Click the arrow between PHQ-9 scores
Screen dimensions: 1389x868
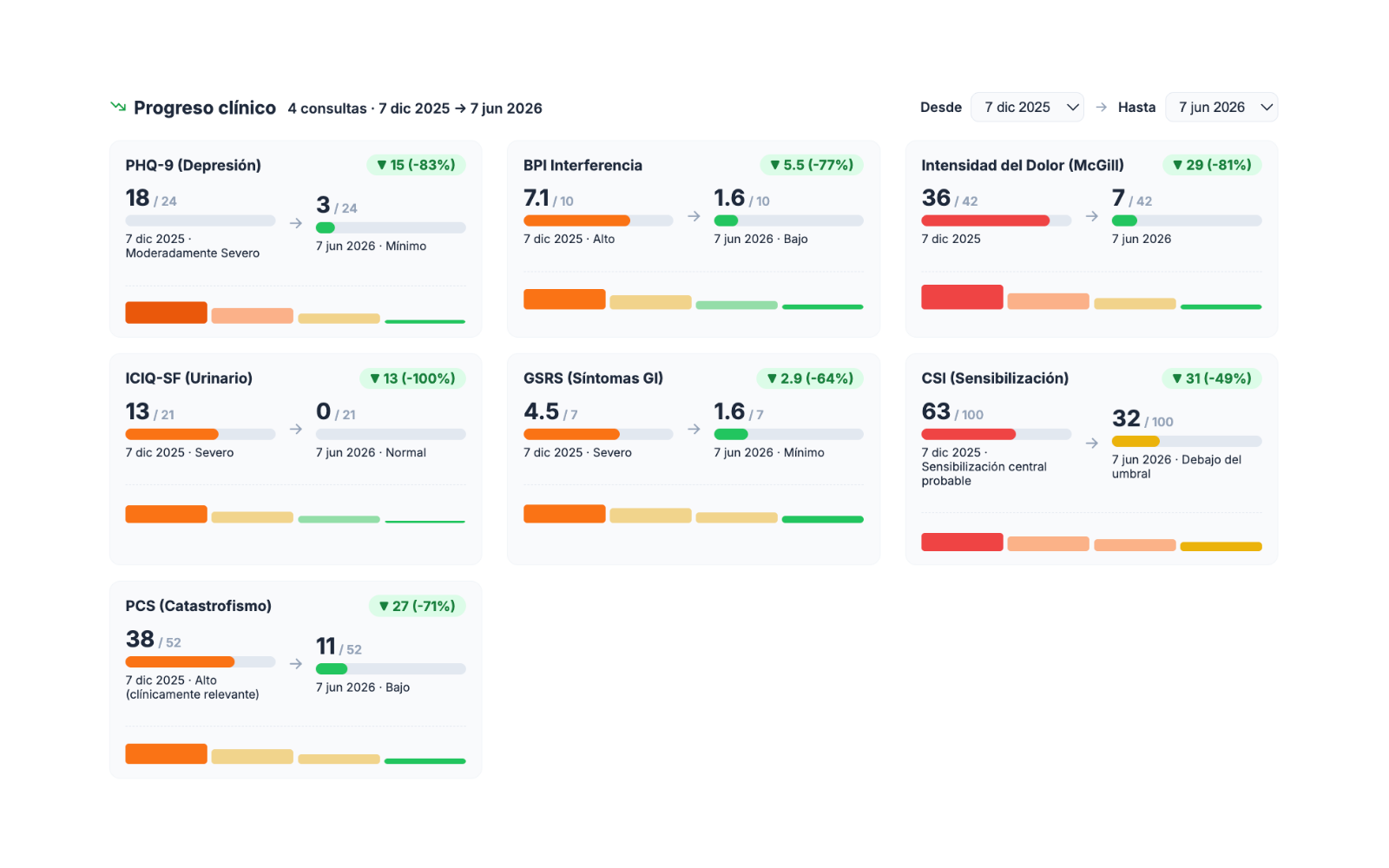tap(296, 223)
